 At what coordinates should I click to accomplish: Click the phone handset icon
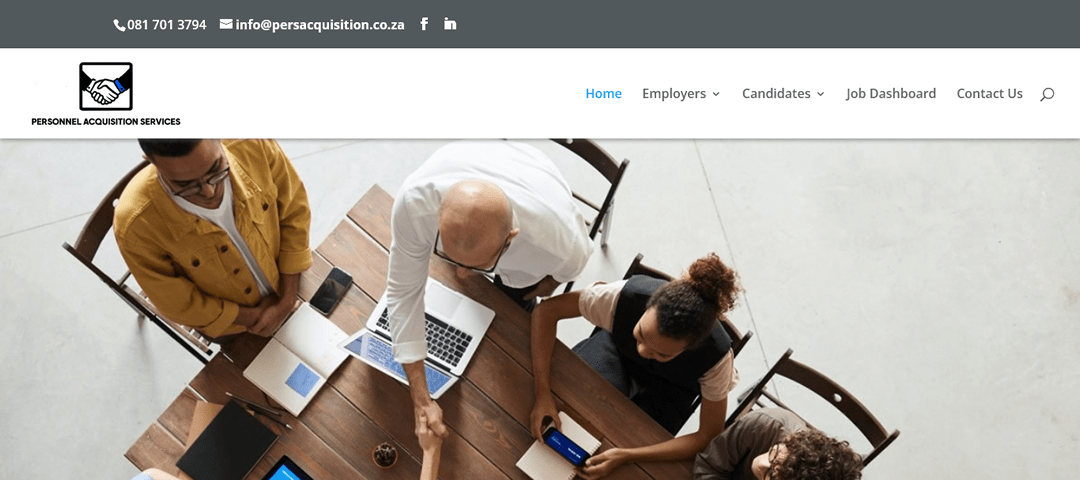pos(119,25)
